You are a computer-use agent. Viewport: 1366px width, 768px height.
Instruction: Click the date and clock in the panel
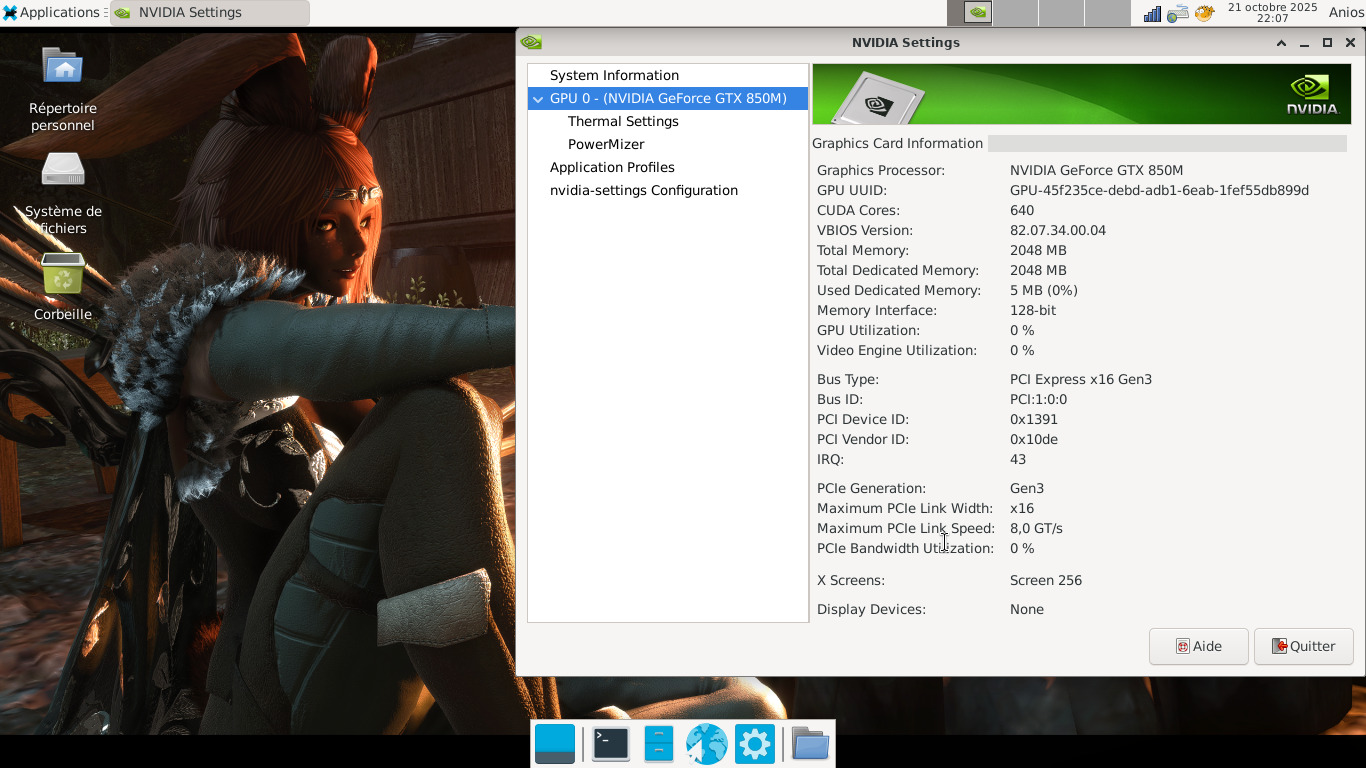tap(1272, 13)
